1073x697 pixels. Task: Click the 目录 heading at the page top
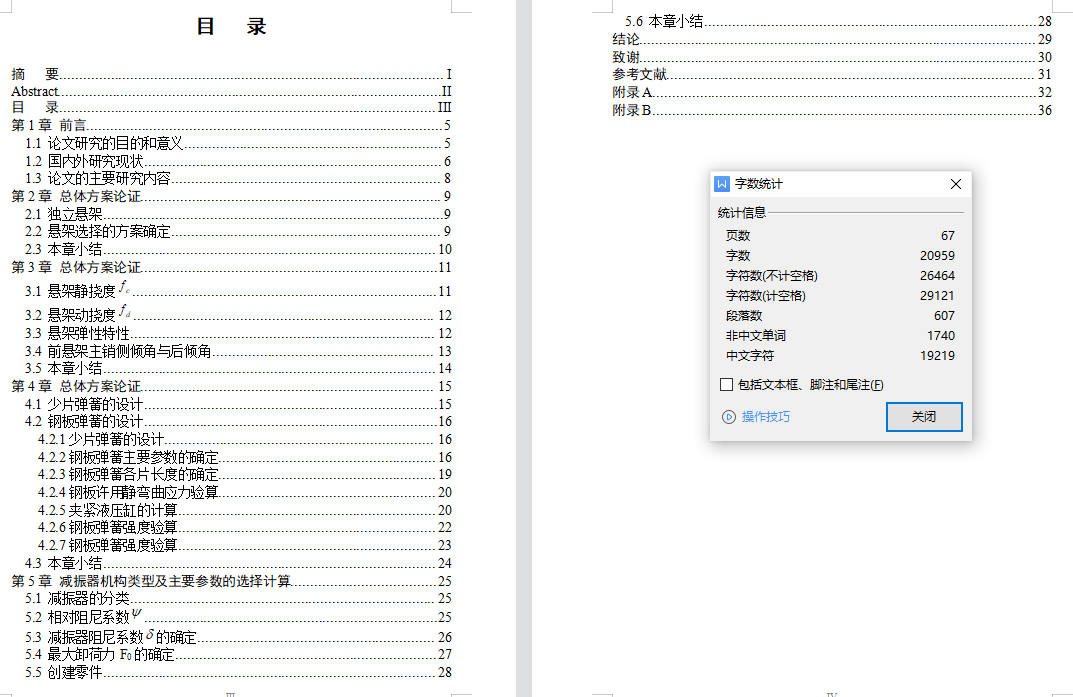pos(231,27)
